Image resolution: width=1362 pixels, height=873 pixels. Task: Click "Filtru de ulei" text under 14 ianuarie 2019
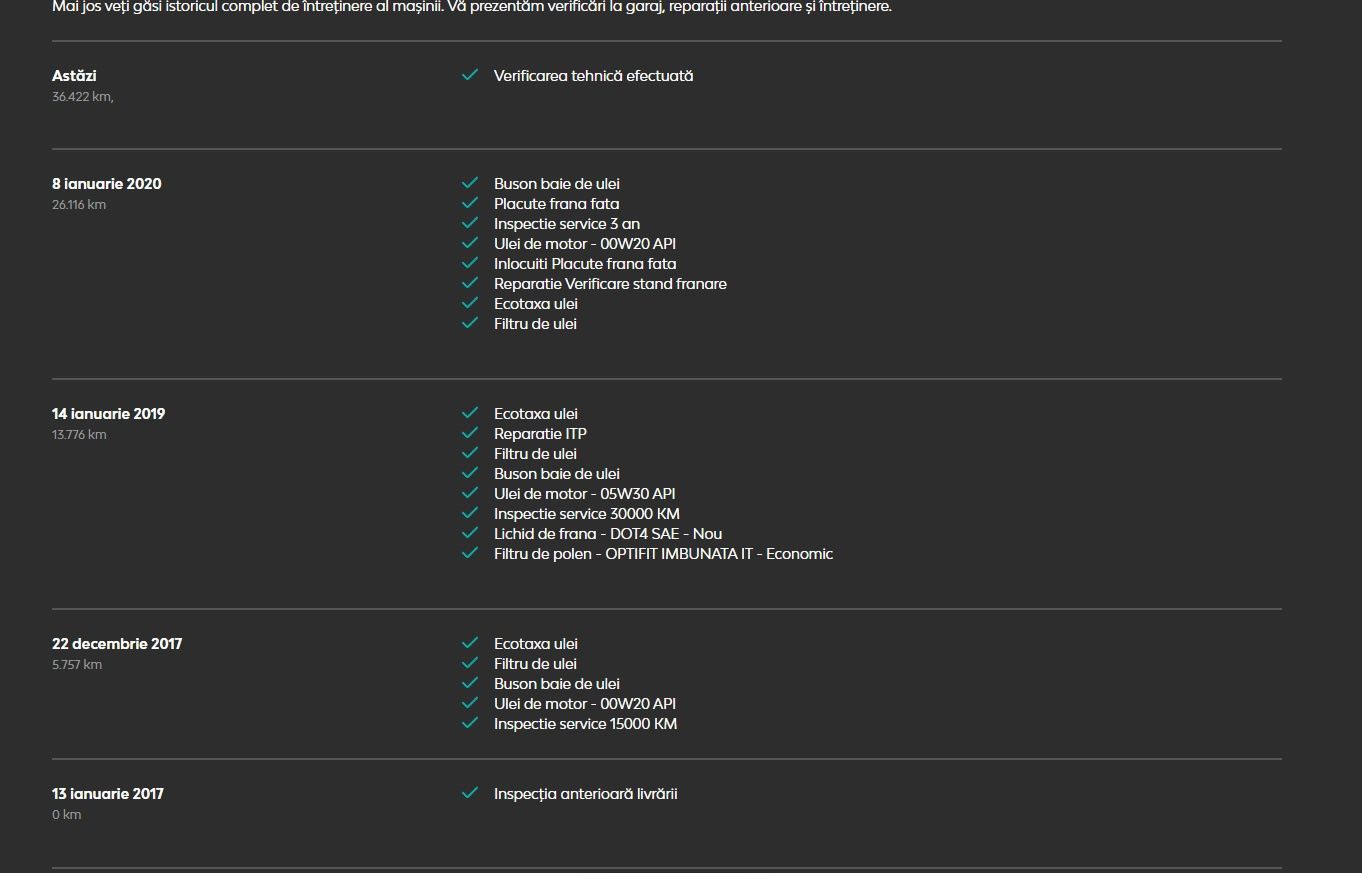[535, 454]
